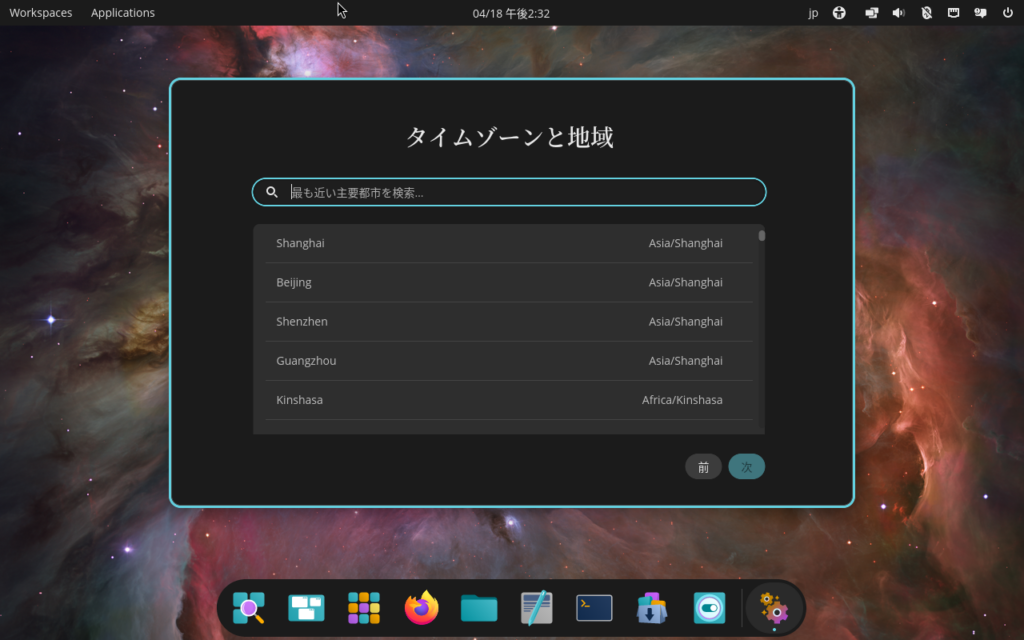Click the city search input field
Screen dimensions: 1024x640
coord(520,192)
